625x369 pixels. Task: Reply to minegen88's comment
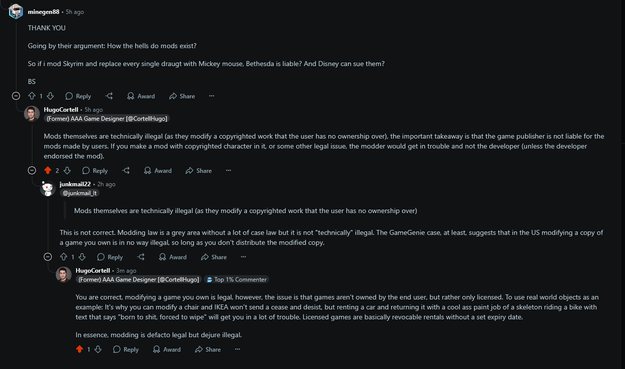(x=78, y=96)
